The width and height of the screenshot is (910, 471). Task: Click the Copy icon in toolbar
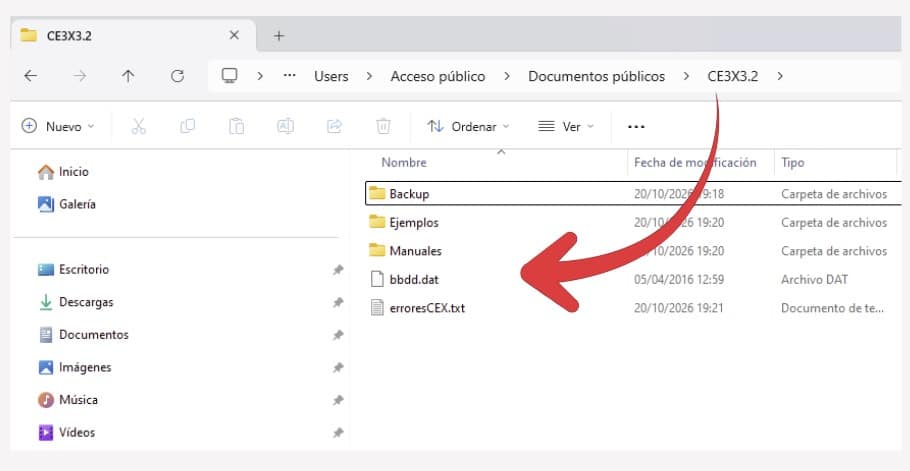[187, 126]
